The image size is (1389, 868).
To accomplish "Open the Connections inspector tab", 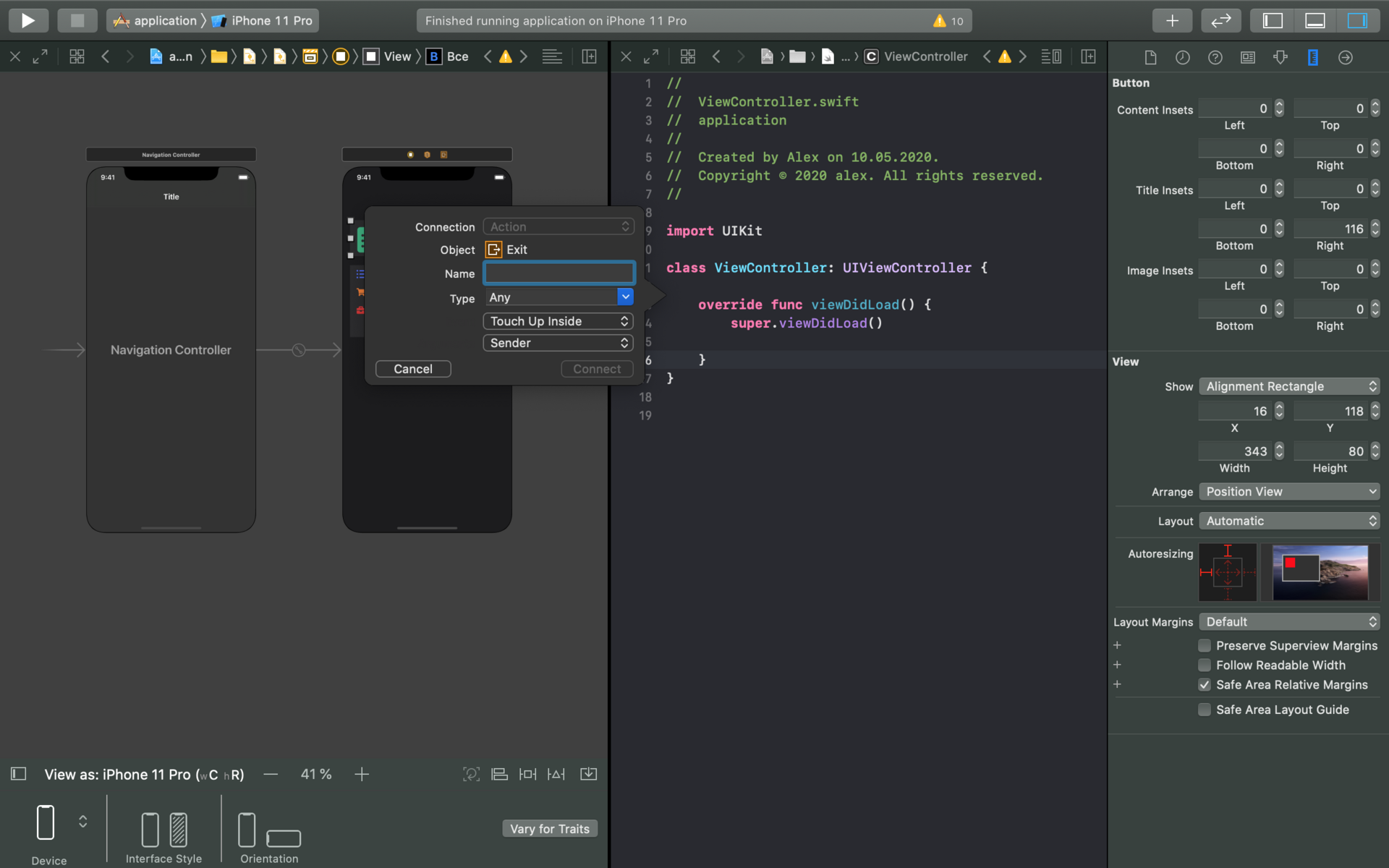I will [x=1346, y=57].
